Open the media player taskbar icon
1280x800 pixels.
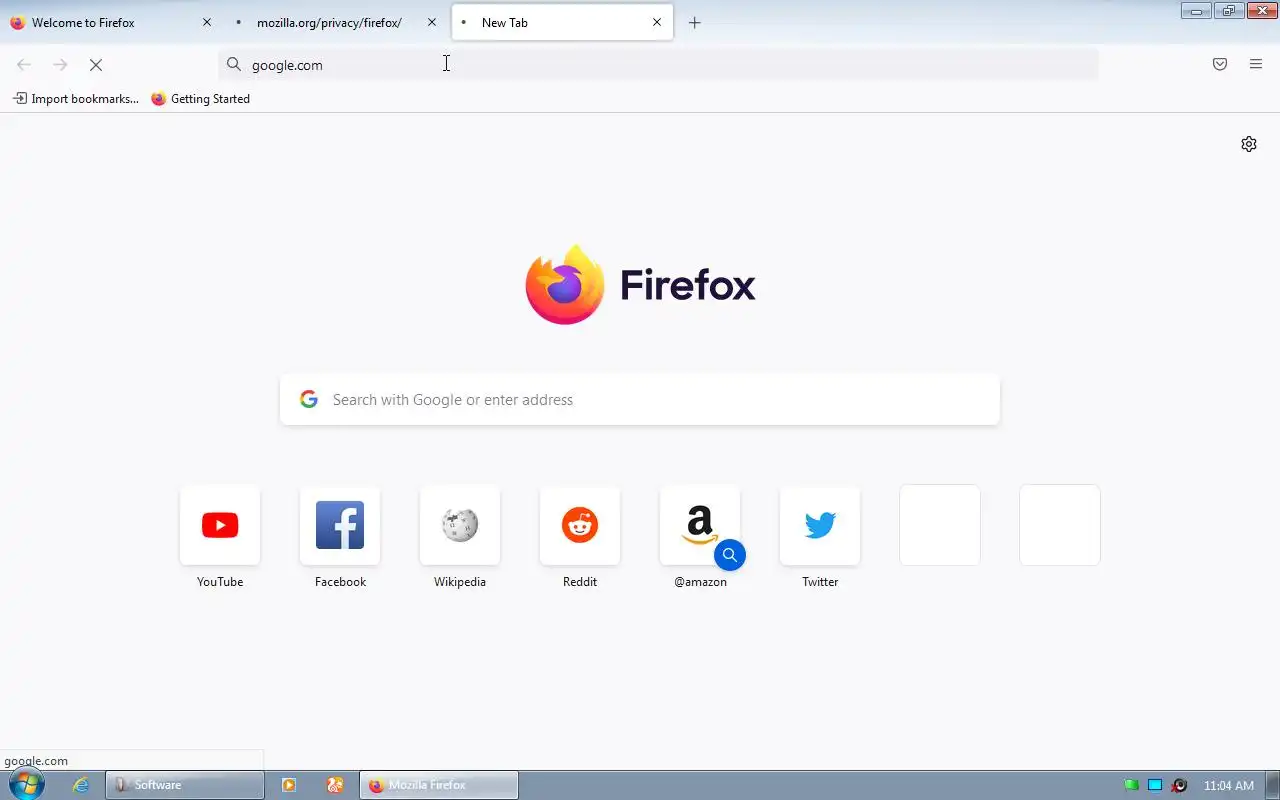(x=289, y=785)
